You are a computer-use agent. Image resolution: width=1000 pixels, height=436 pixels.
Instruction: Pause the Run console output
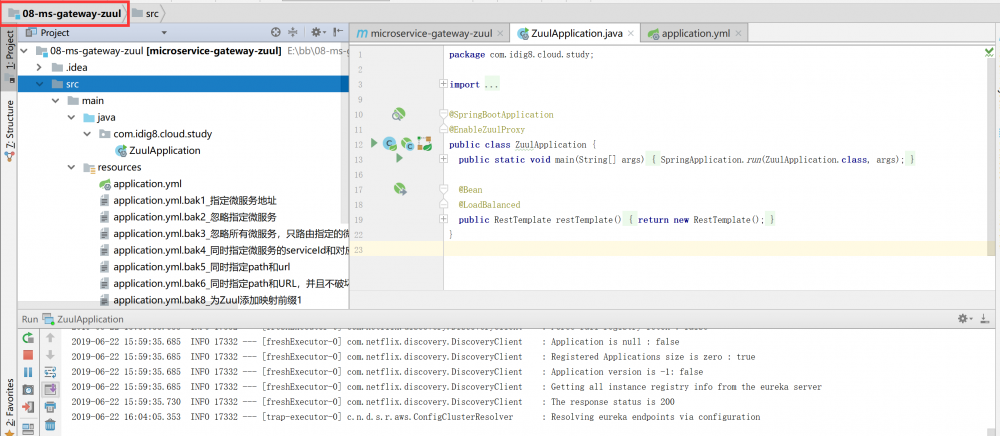point(28,372)
